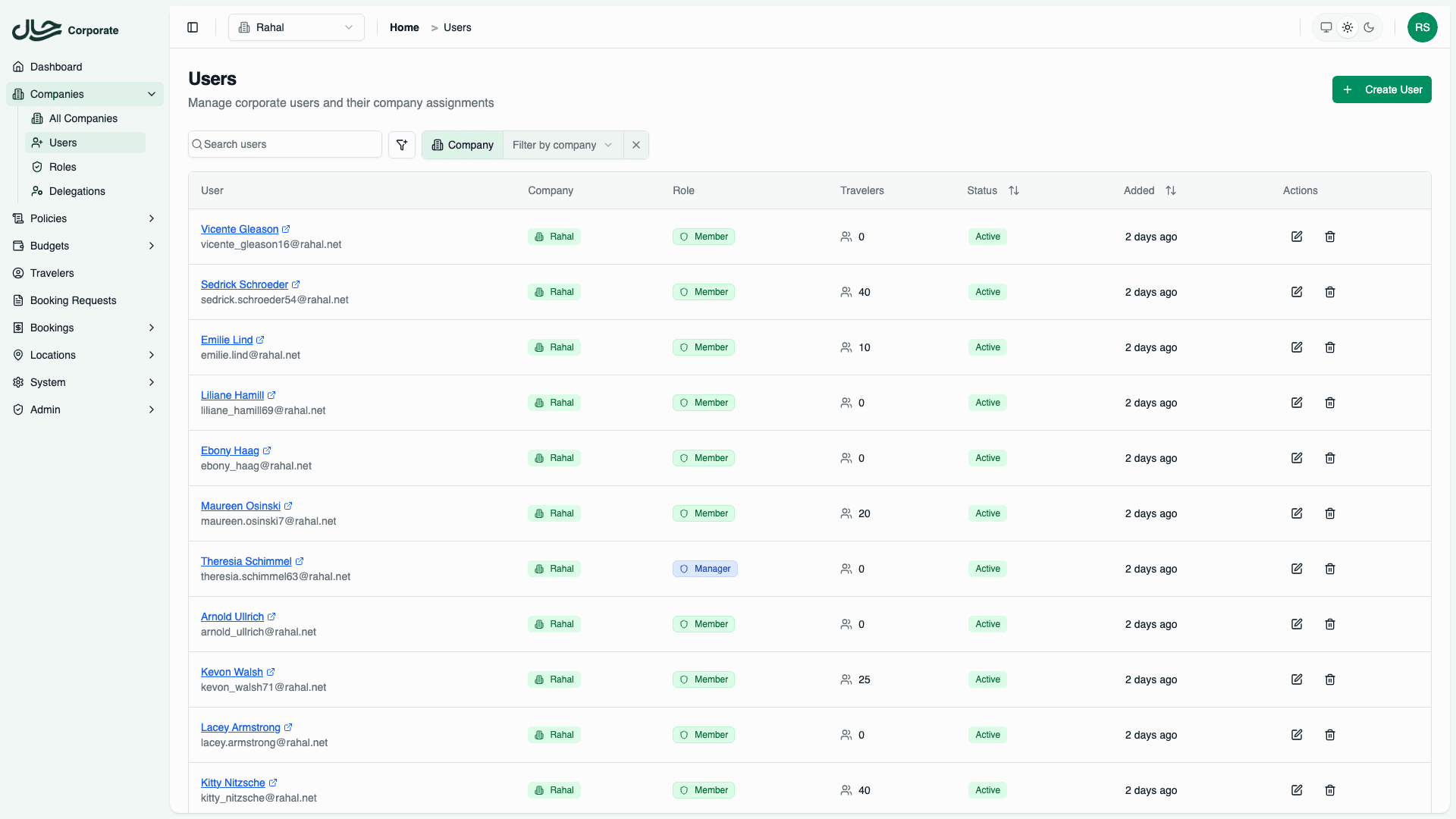Click the edit icon for Vicente Gleason

1296,237
